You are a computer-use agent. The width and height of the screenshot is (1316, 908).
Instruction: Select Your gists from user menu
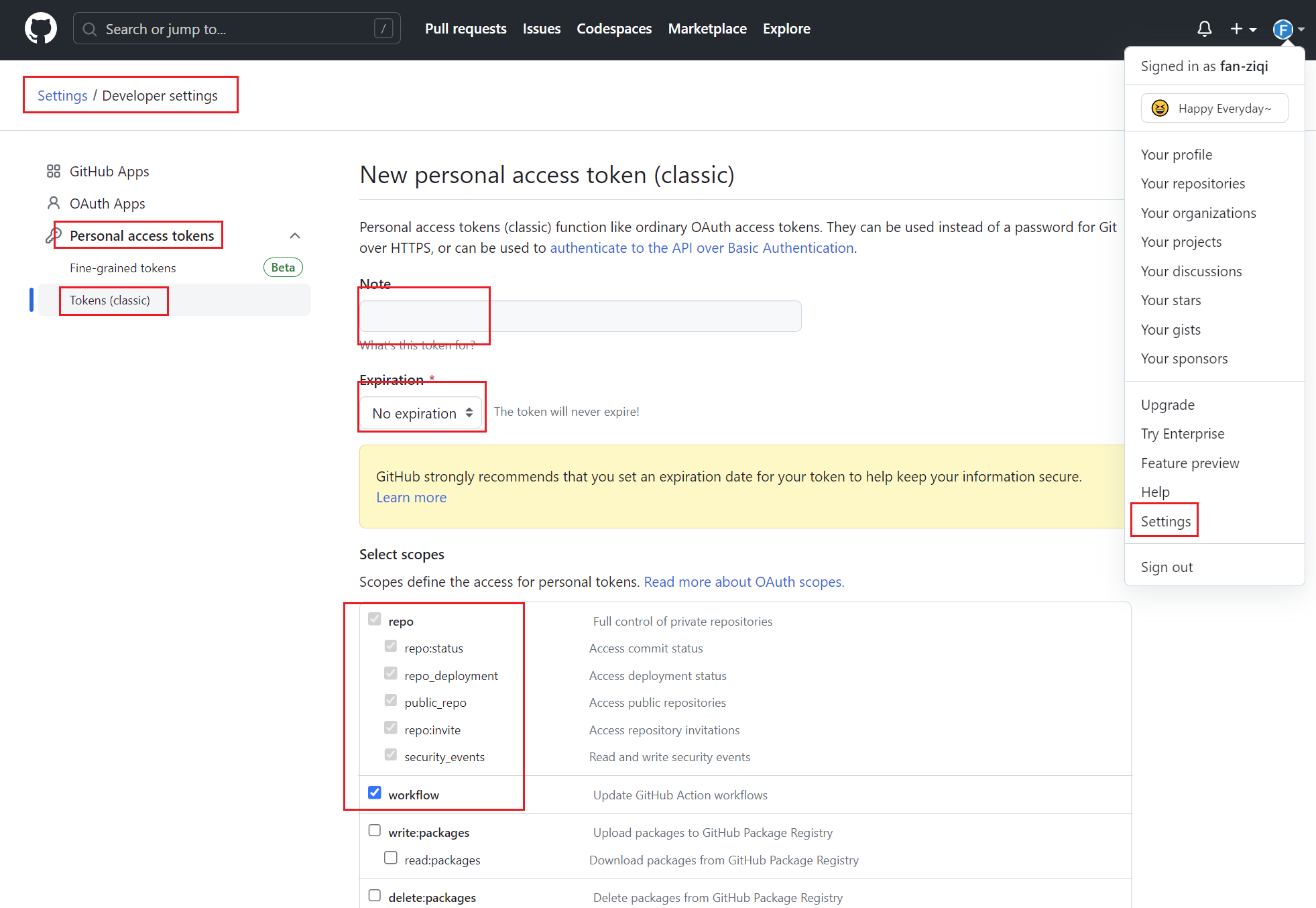[1171, 330]
